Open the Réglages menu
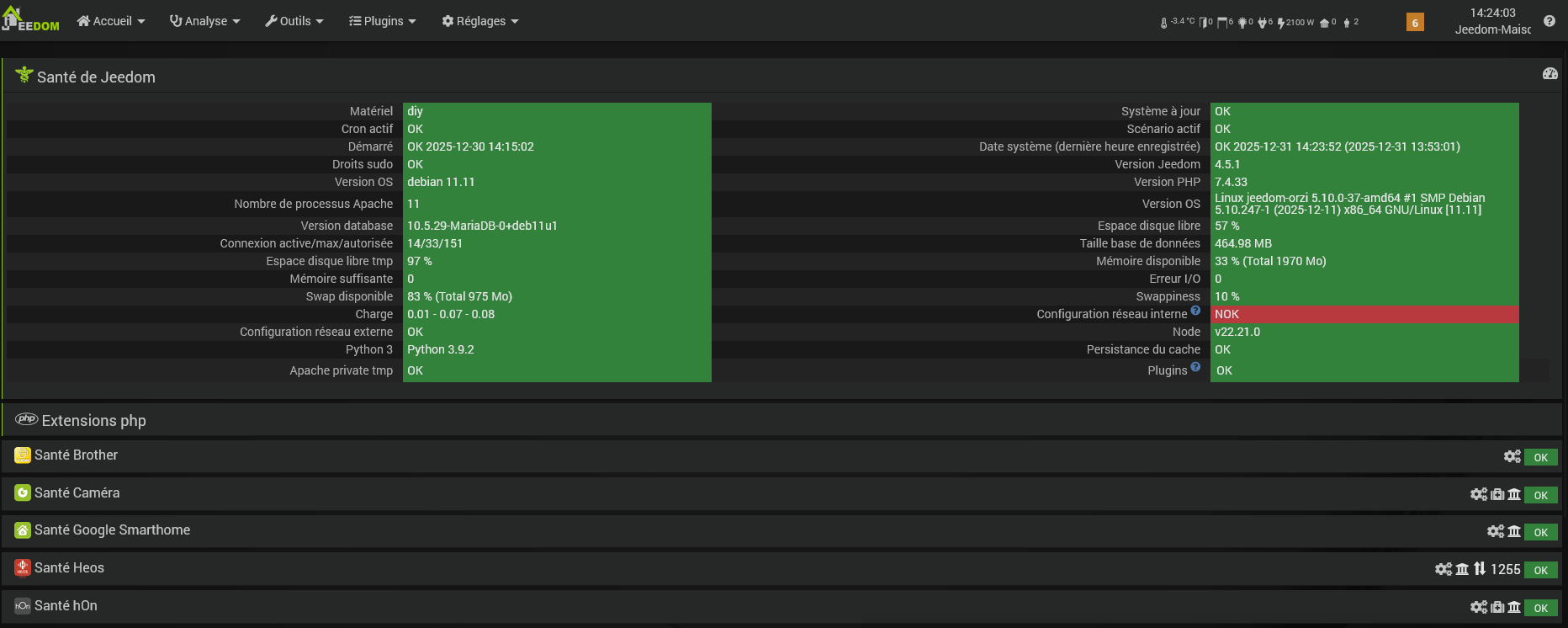This screenshot has height=628, width=1568. pyautogui.click(x=480, y=21)
